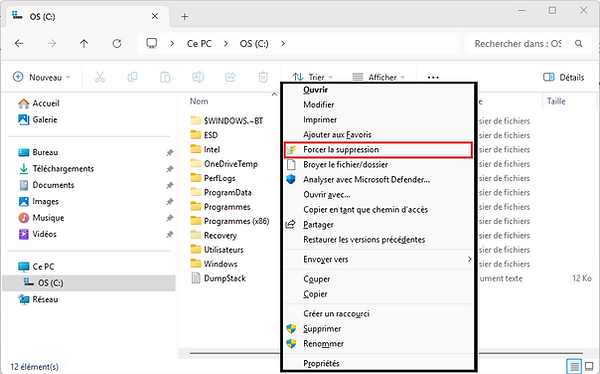Viewport: 600px width, 374px height.
Task: Open the three-dots more options menu
Action: 433,77
